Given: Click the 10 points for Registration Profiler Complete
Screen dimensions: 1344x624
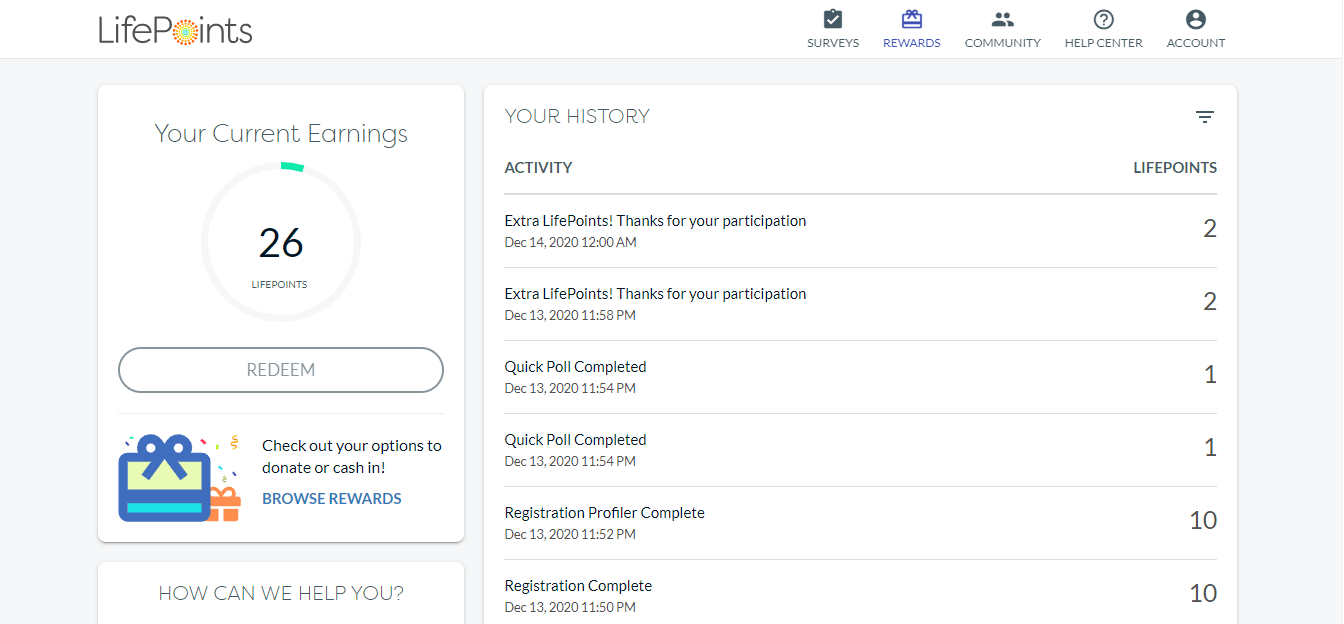Looking at the screenshot, I should coord(1203,520).
